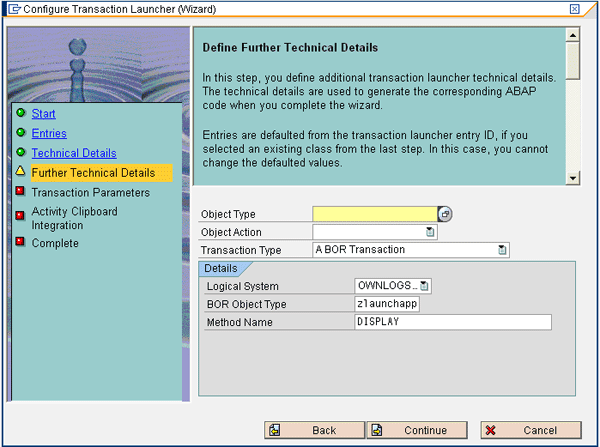
Task: Select the Complete step
Action: [x=55, y=243]
